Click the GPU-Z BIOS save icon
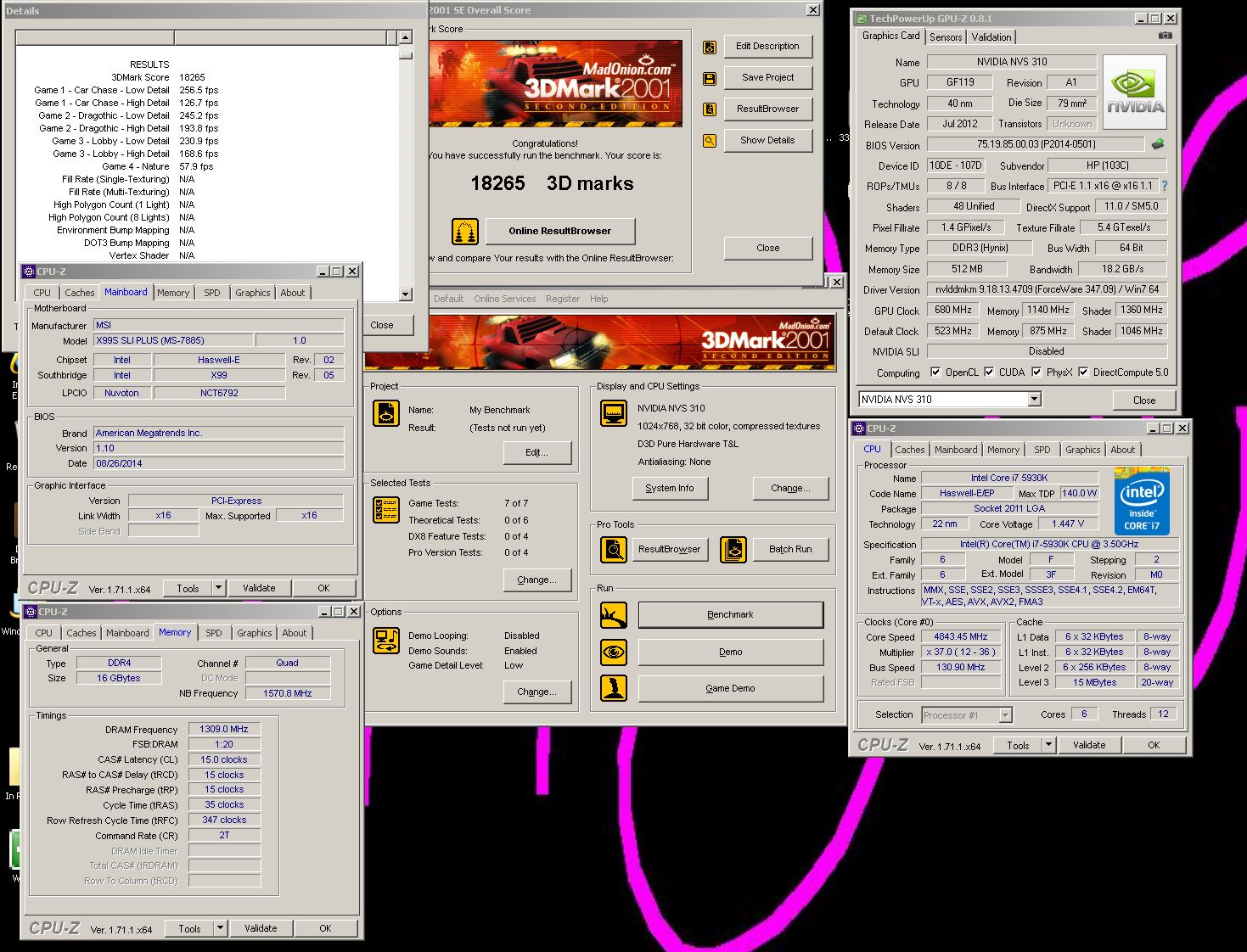Screen dimensions: 1247x952 click(x=1157, y=144)
